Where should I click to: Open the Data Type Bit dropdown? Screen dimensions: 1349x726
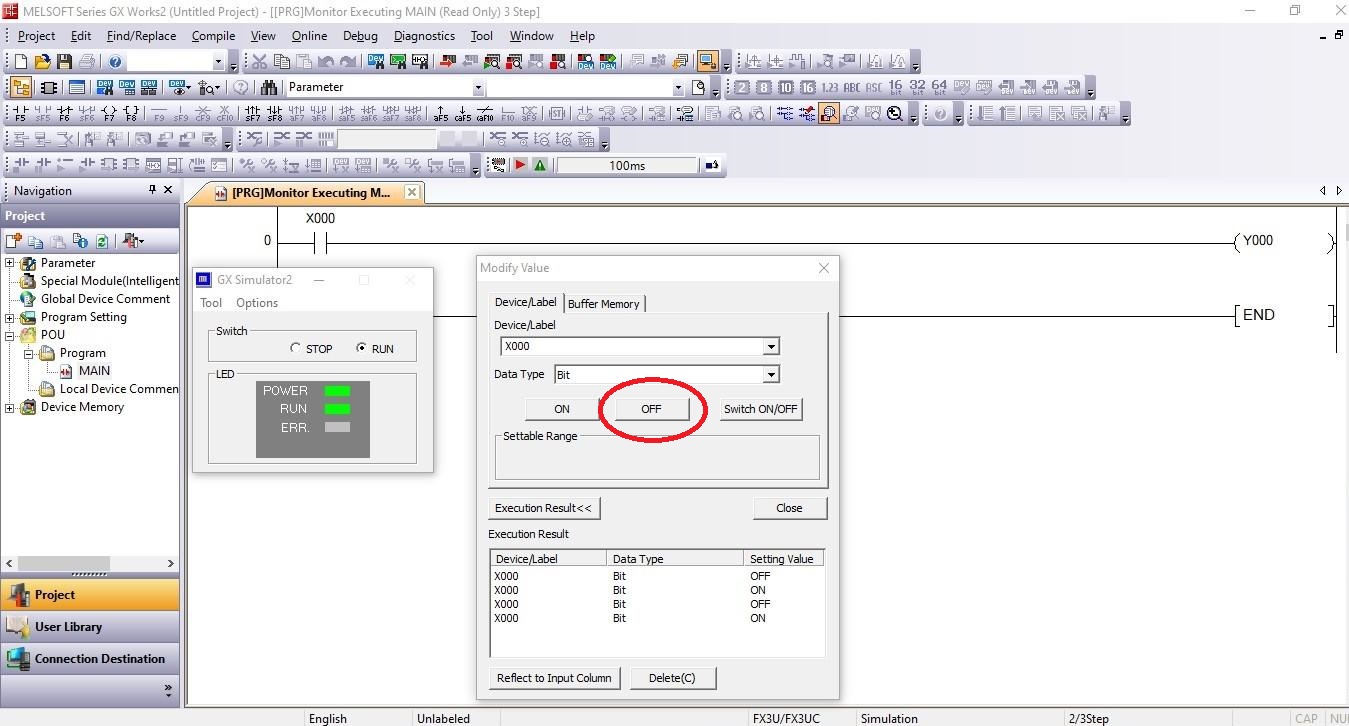tap(770, 375)
